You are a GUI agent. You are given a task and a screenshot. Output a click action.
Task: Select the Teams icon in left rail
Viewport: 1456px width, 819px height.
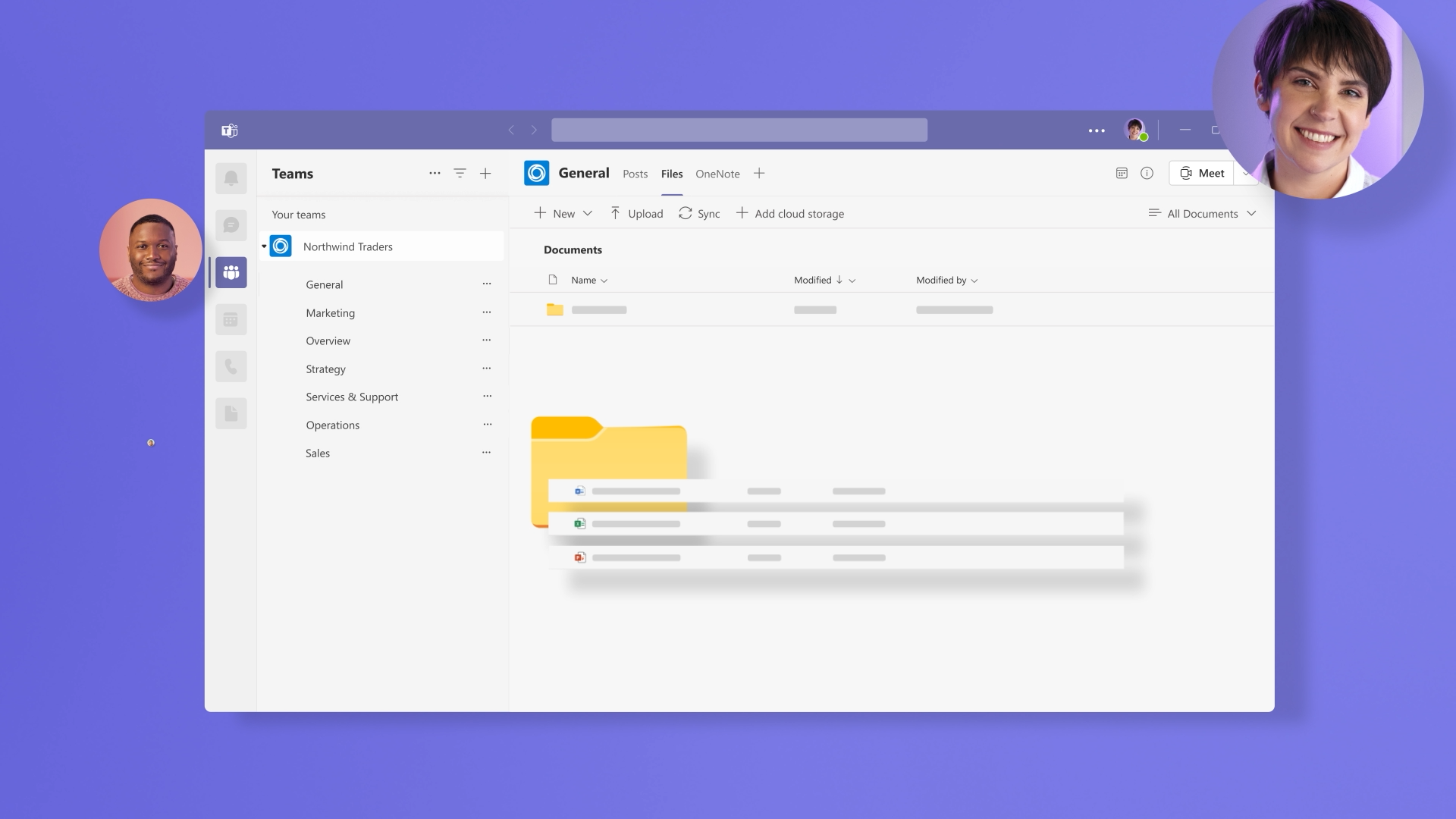(231, 272)
